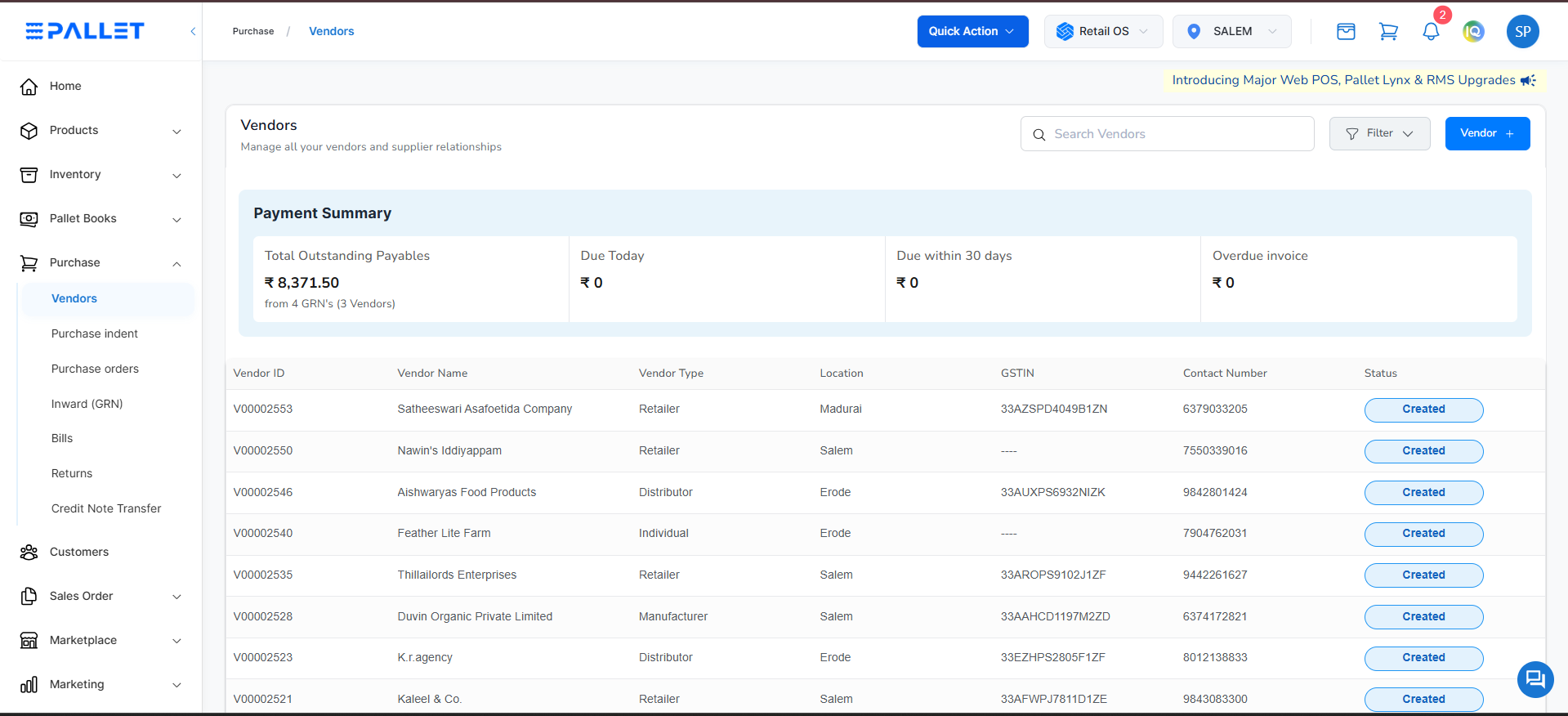
Task: Open the chat support bubble icon
Action: coord(1534,679)
